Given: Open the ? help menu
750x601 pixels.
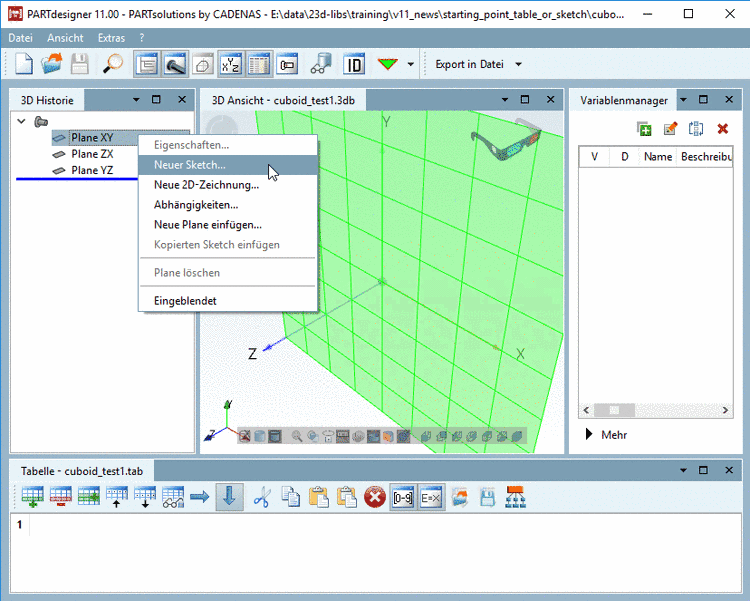Looking at the screenshot, I should [x=142, y=38].
